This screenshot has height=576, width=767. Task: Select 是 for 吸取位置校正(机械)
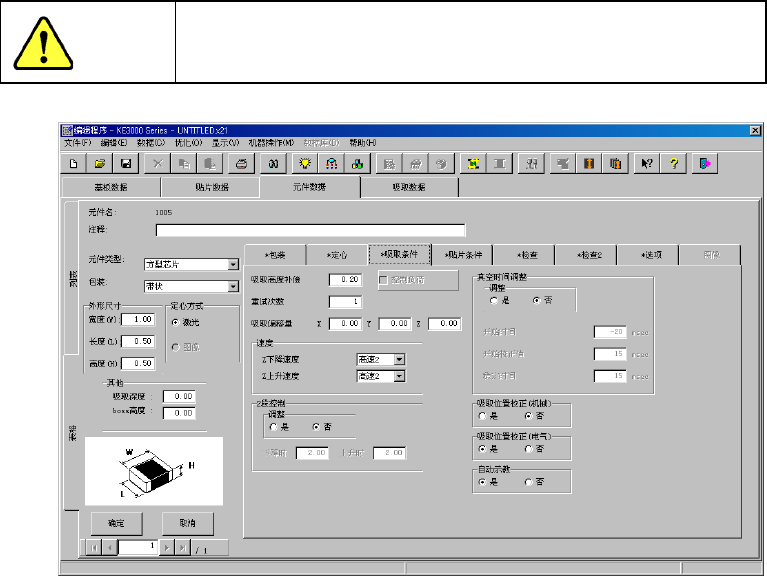484,415
